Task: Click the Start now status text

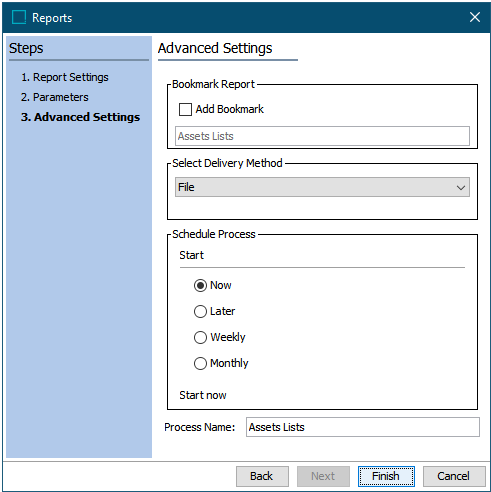Action: (x=203, y=395)
